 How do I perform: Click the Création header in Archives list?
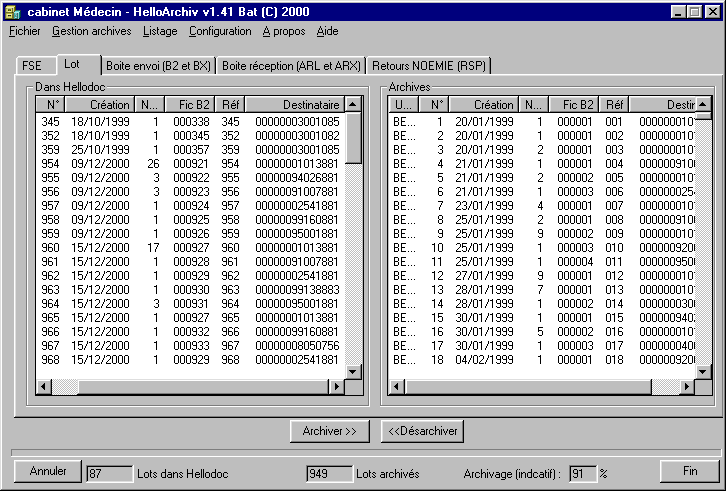click(x=484, y=105)
